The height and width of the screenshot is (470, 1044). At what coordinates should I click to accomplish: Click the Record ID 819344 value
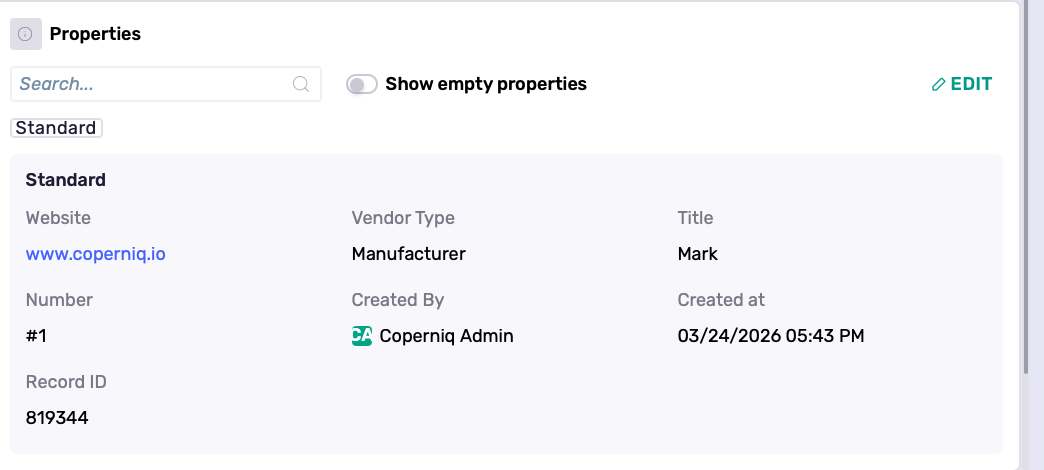tap(57, 418)
